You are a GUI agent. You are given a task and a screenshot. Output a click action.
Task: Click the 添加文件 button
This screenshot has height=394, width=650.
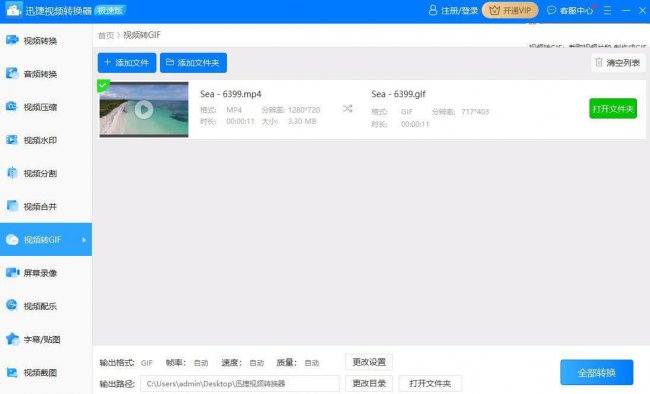(x=127, y=63)
